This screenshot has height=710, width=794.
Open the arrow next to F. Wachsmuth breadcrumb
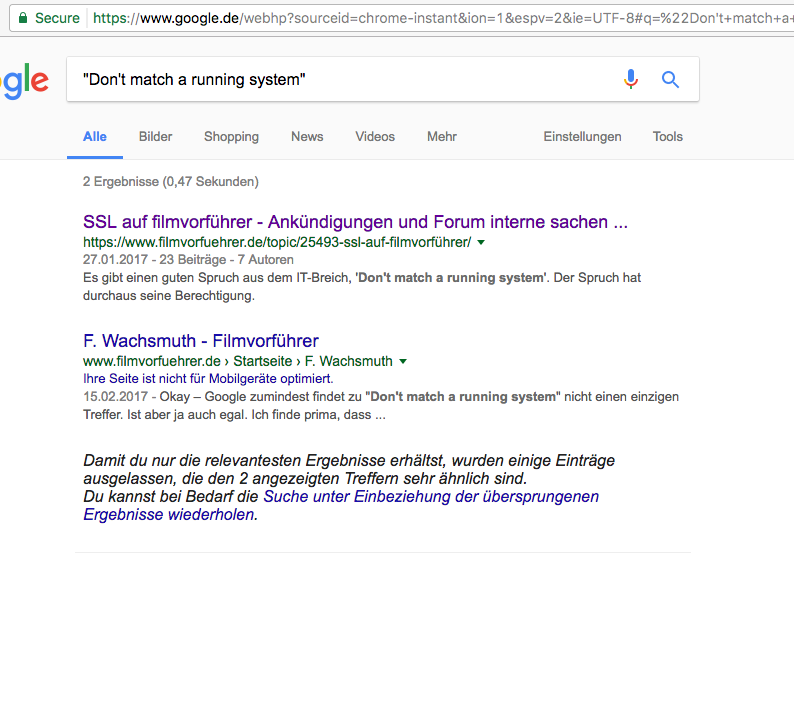(x=403, y=361)
